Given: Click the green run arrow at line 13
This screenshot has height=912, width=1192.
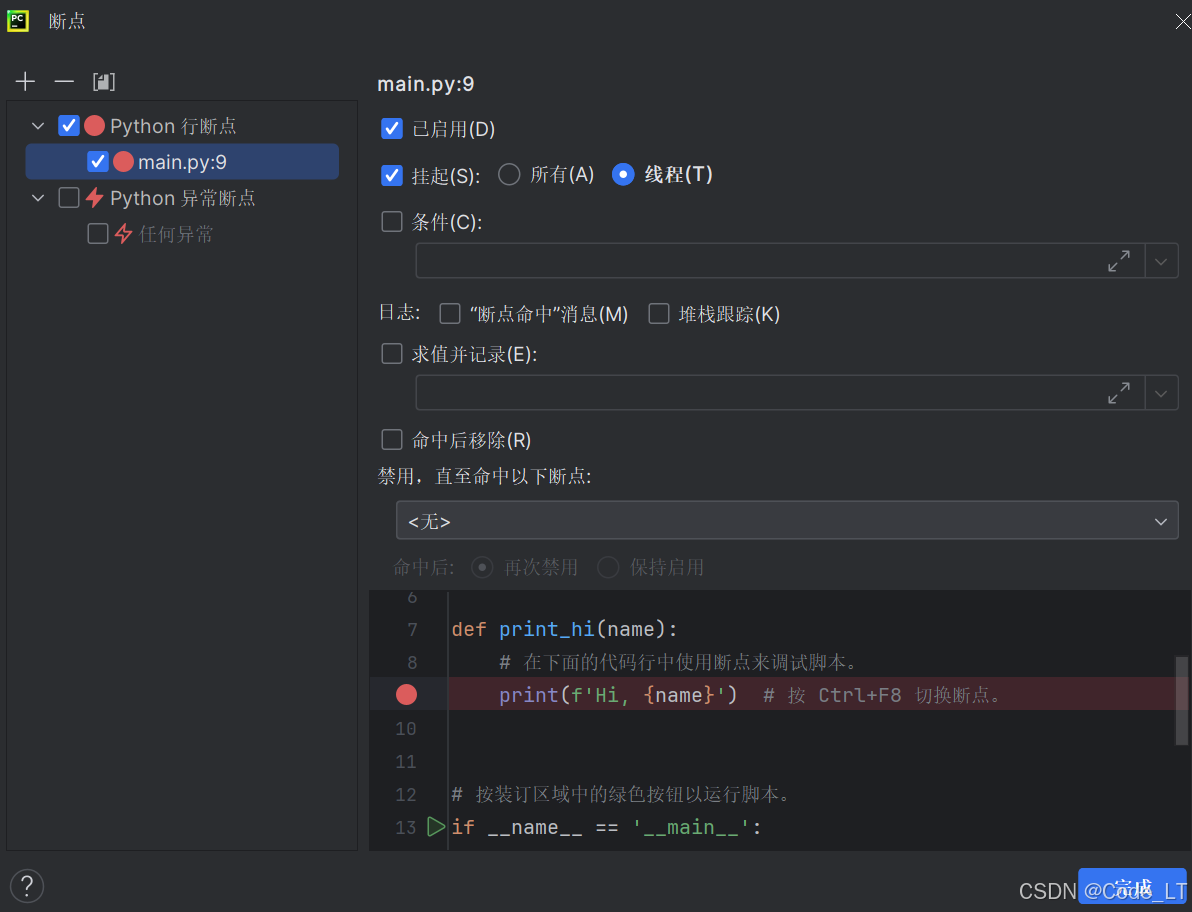Looking at the screenshot, I should point(436,827).
